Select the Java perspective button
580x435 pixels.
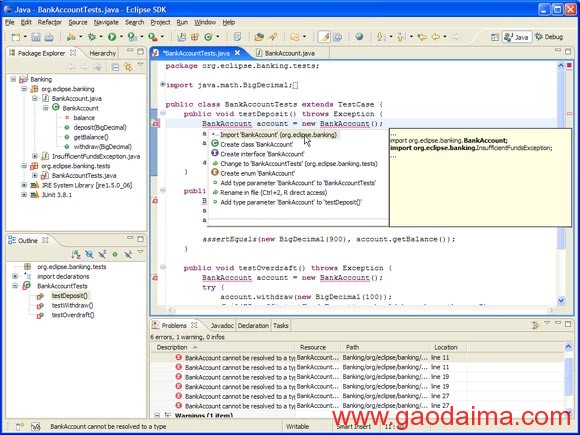(x=516, y=37)
